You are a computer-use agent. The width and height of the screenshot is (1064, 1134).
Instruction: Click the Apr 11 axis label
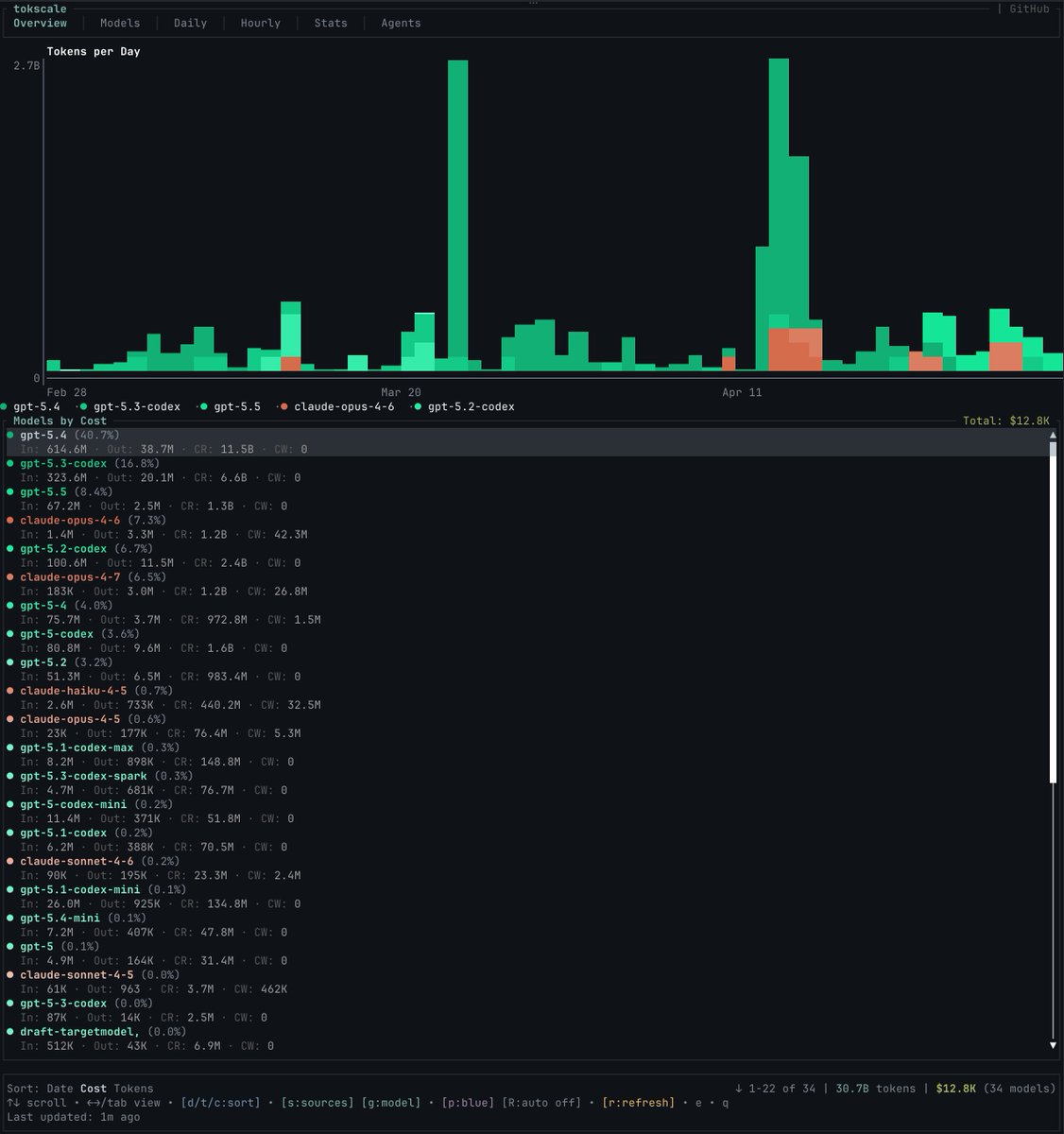click(x=742, y=392)
